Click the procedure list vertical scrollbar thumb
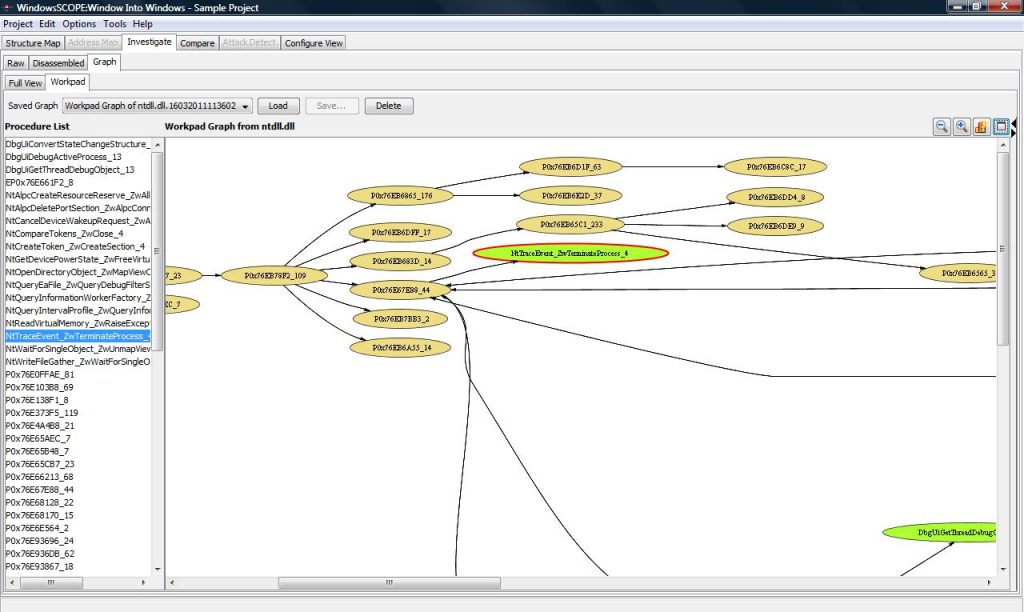1024x612 pixels. (x=157, y=251)
